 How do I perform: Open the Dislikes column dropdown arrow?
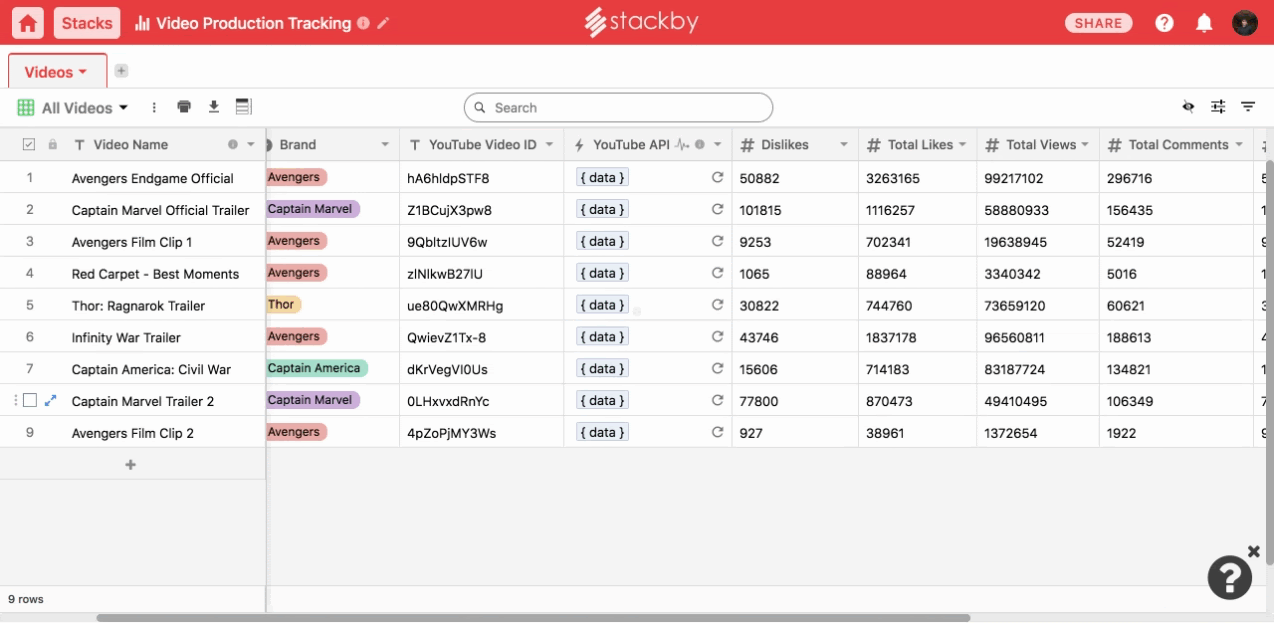(x=844, y=145)
